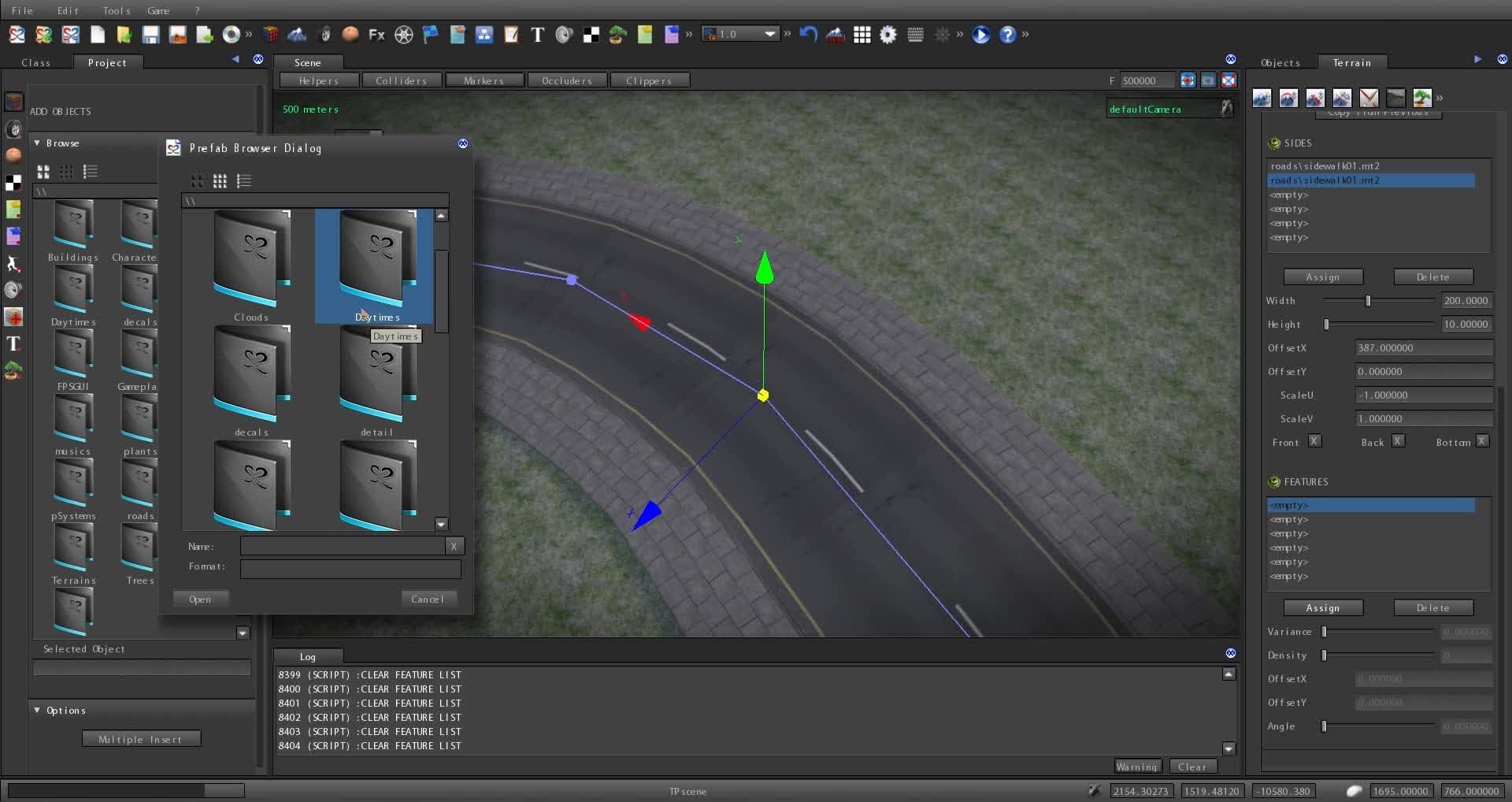The width and height of the screenshot is (1512, 802).
Task: Click the checkerboard texture icon in top toolbar
Action: (x=591, y=35)
